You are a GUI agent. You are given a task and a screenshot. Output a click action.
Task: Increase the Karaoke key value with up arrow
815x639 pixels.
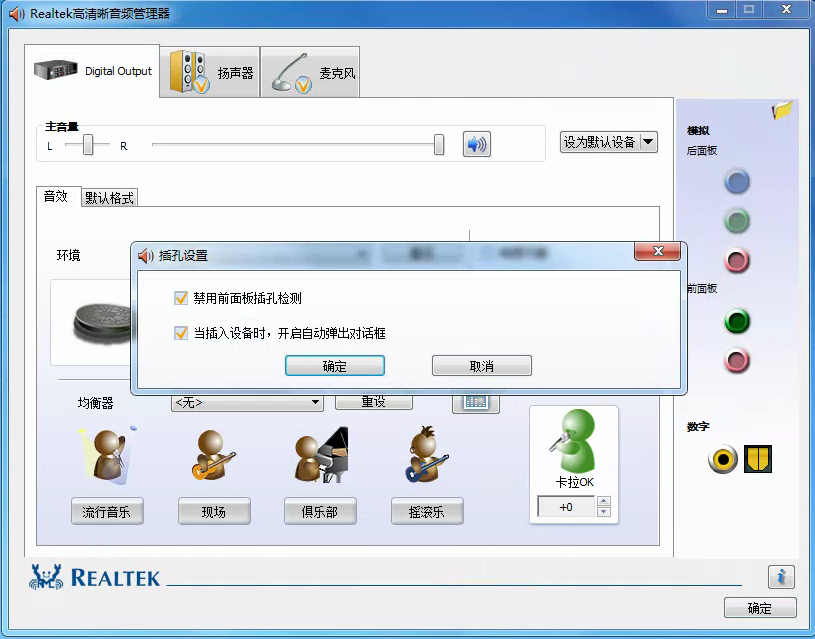603,502
